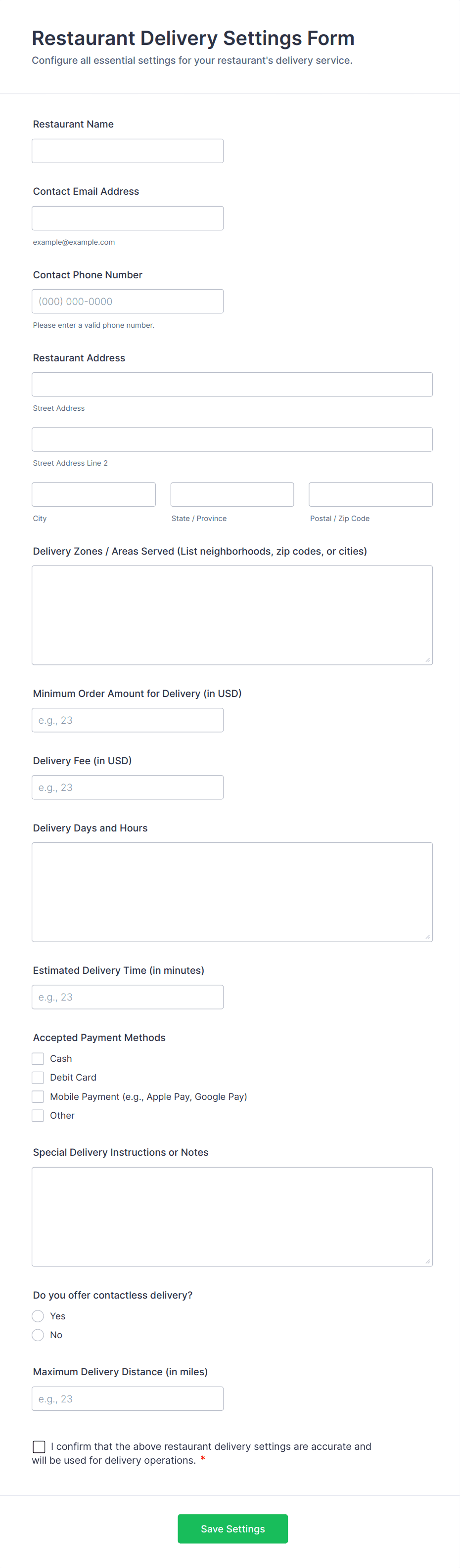Tick the Mobile Payment checkbox
The width and height of the screenshot is (460, 1568).
38,1096
